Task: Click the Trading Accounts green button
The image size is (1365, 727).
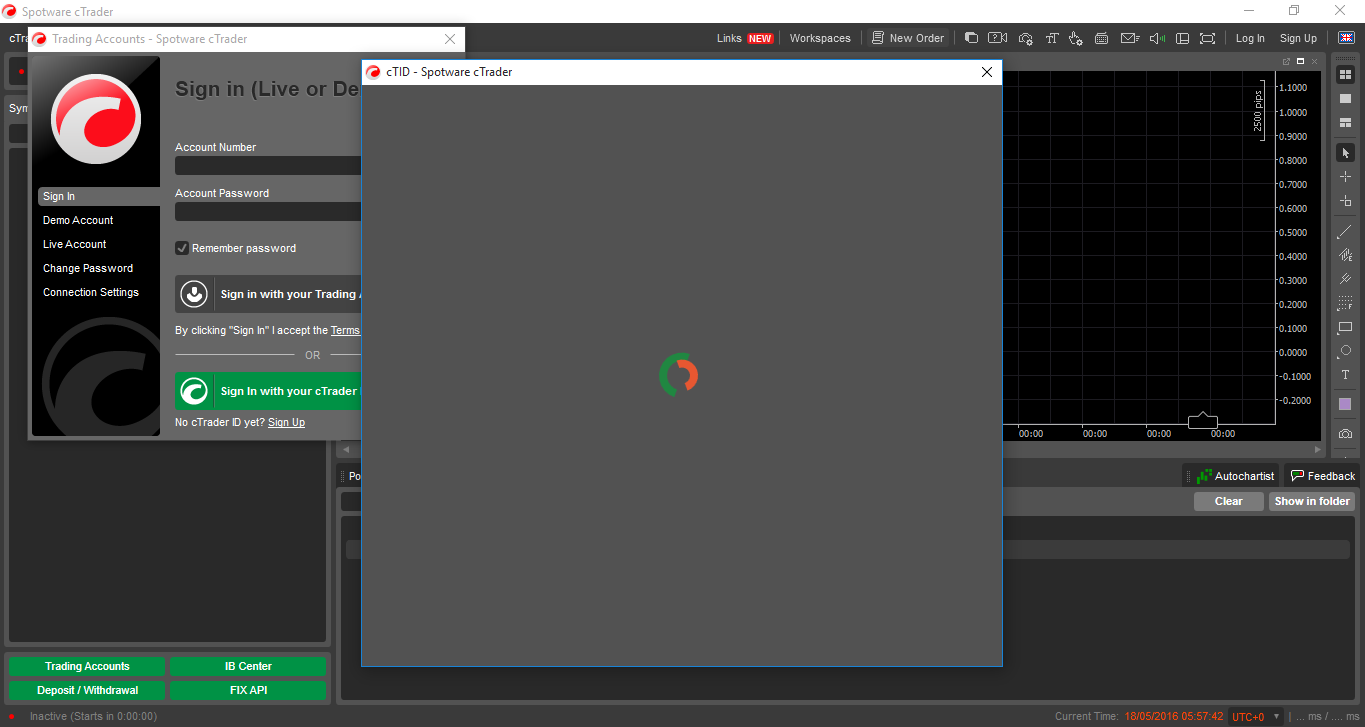Action: (x=87, y=666)
